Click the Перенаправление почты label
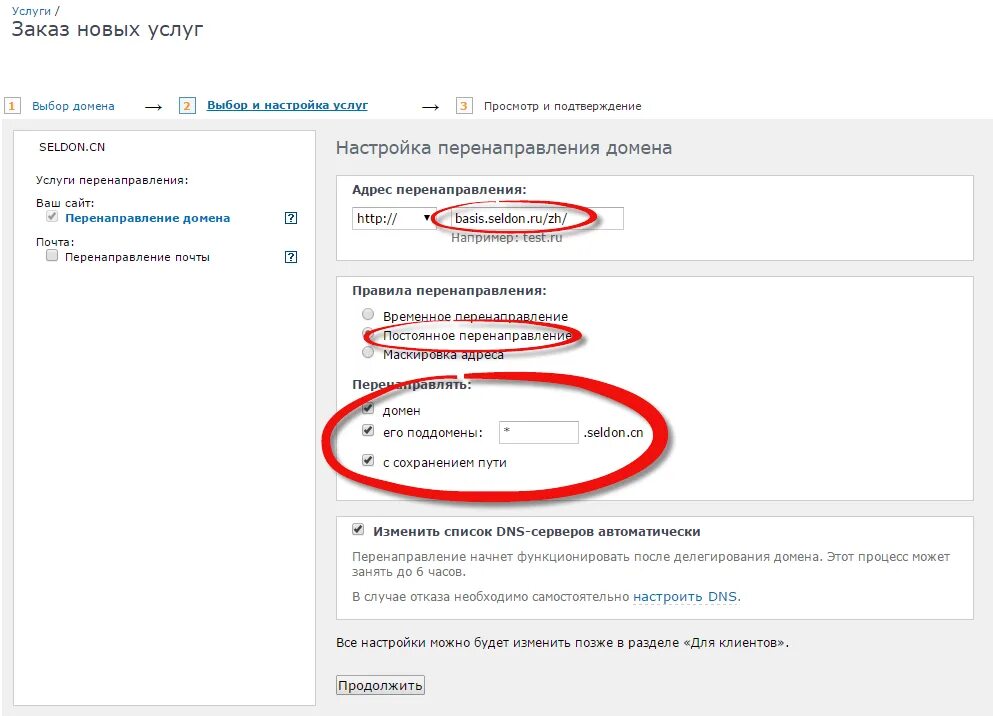The width and height of the screenshot is (993, 716). click(137, 257)
